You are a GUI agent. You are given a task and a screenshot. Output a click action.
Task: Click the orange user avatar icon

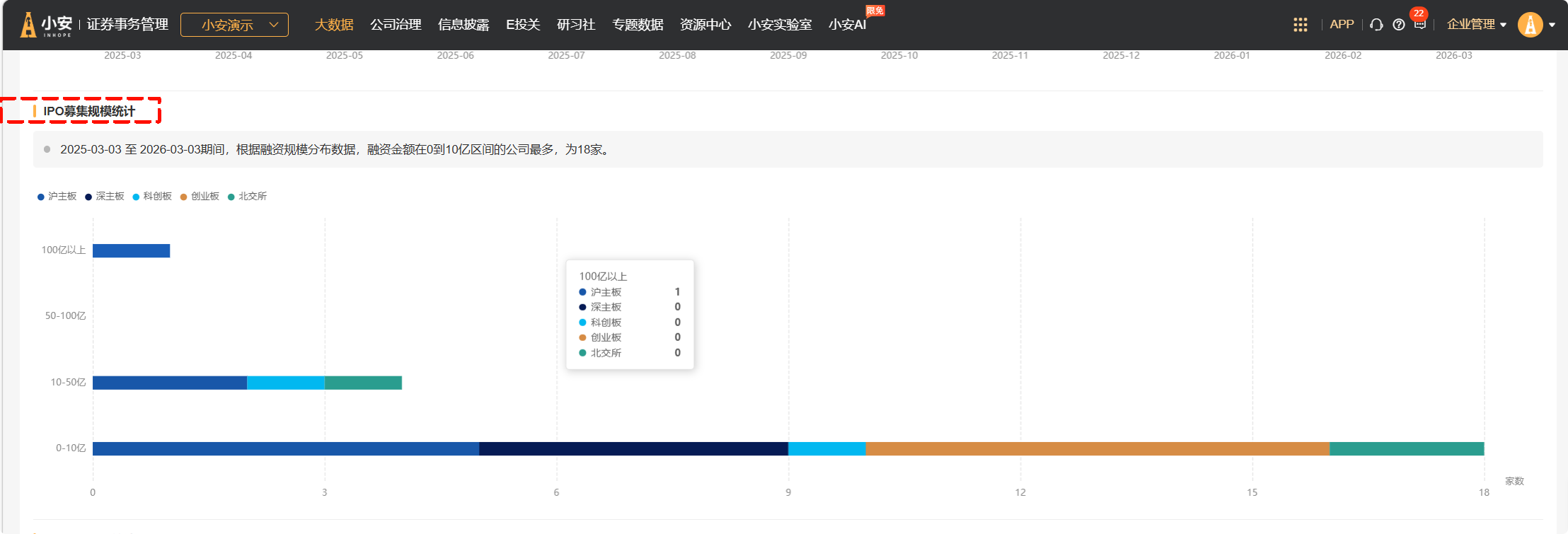(x=1530, y=25)
